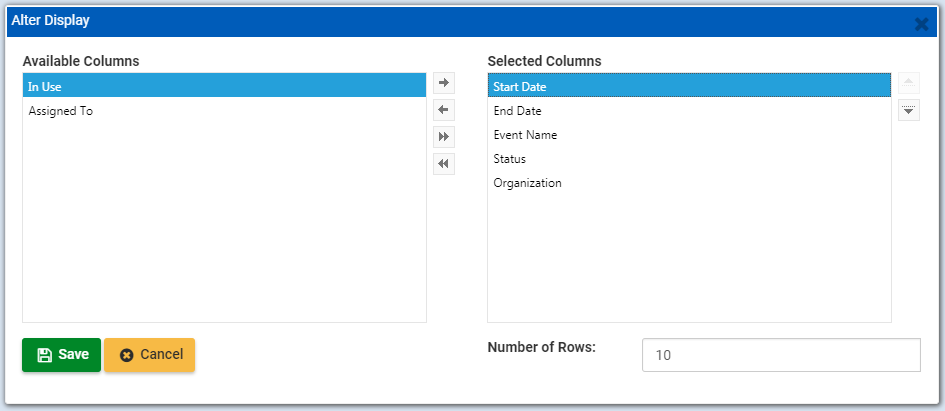The width and height of the screenshot is (945, 411).
Task: Move all columns right with double arrow
Action: (x=444, y=137)
